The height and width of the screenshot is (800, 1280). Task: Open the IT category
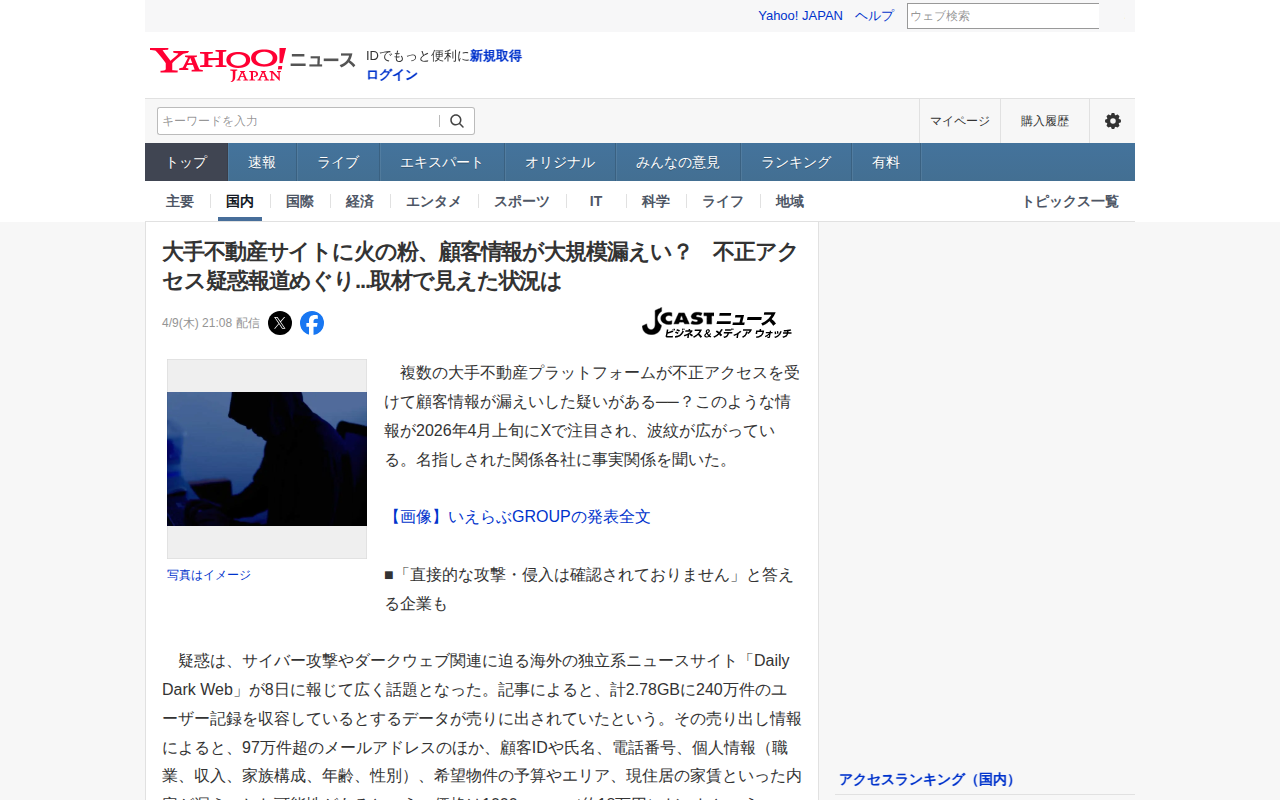pyautogui.click(x=596, y=201)
